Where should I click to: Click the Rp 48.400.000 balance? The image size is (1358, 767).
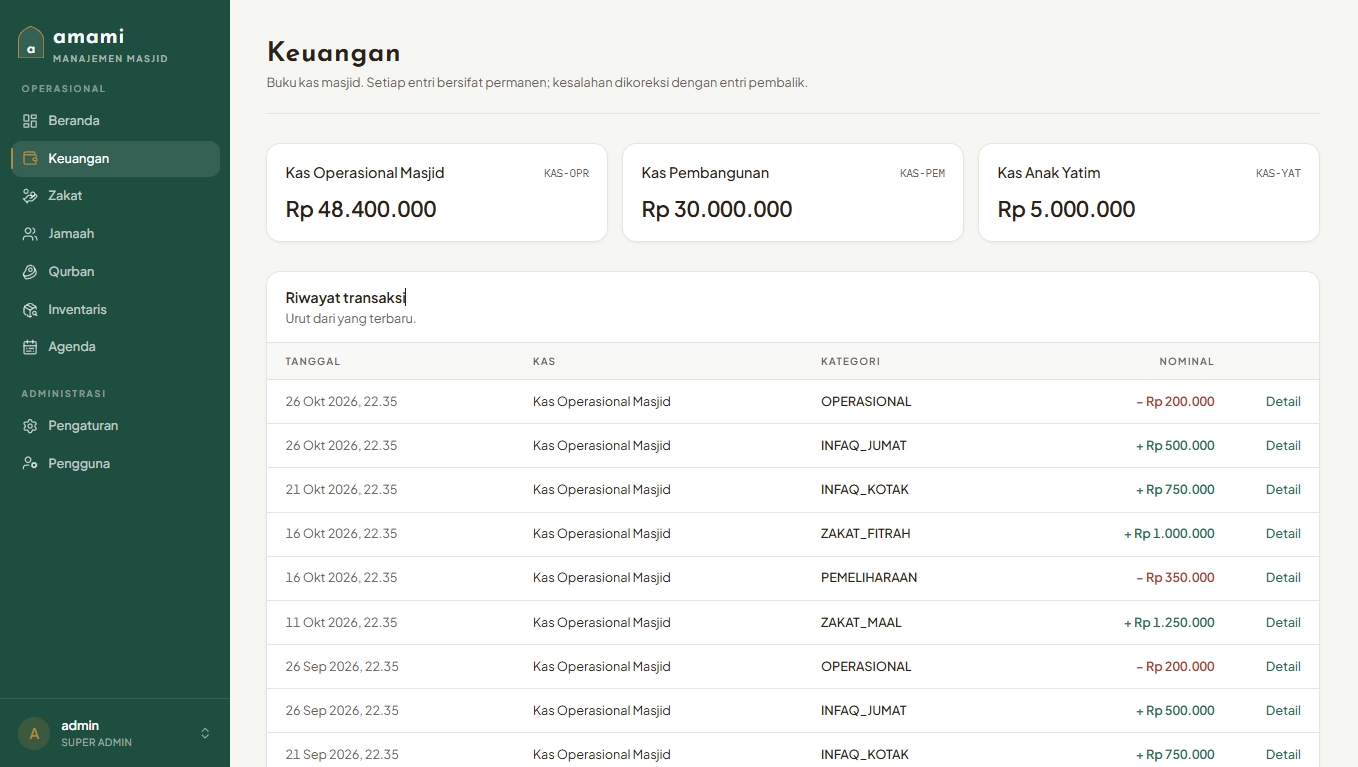361,210
